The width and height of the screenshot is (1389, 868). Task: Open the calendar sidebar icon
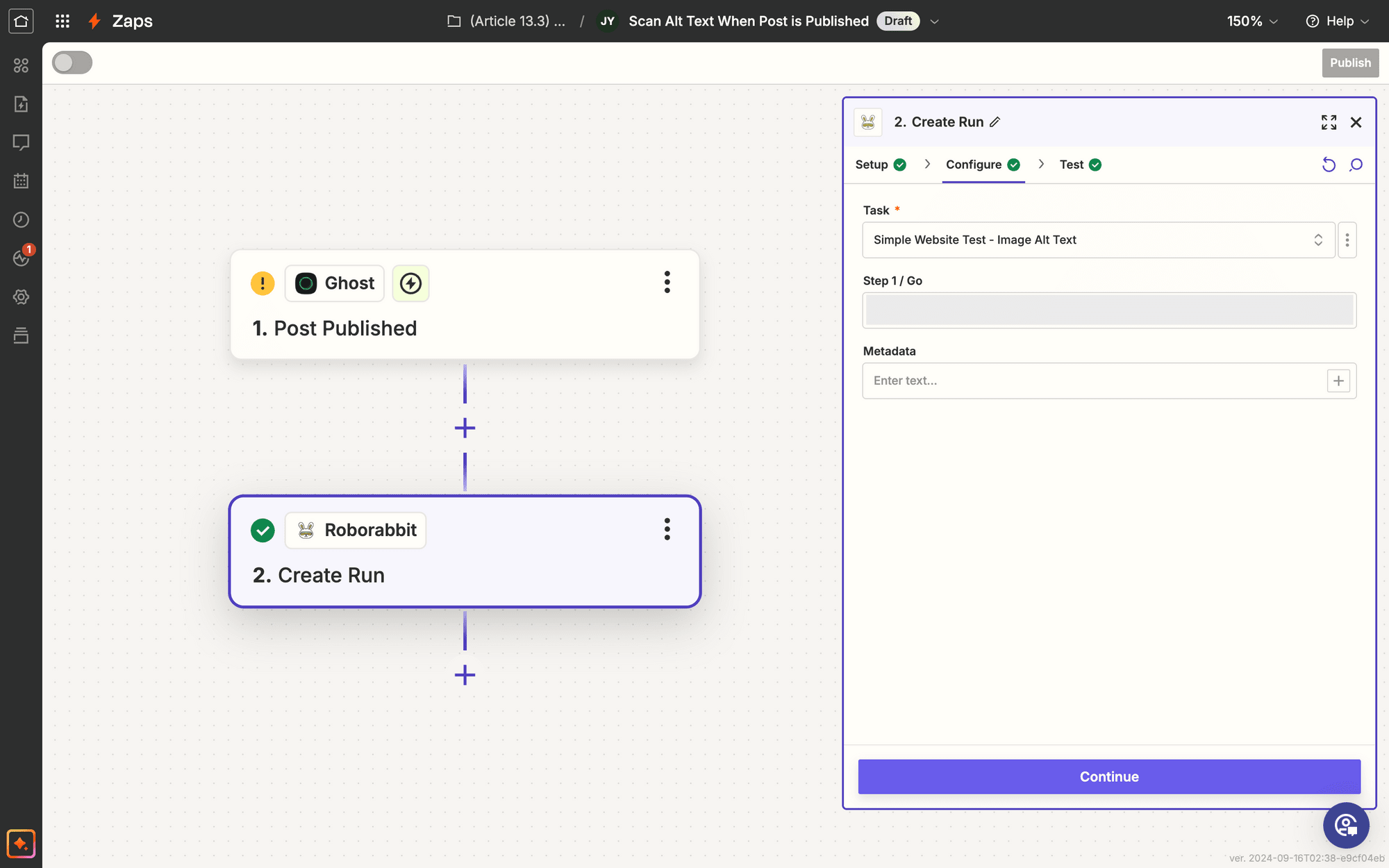pyautogui.click(x=21, y=181)
